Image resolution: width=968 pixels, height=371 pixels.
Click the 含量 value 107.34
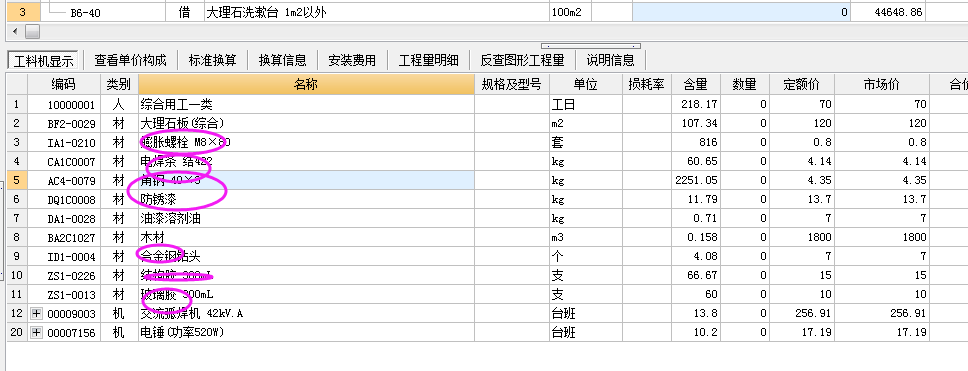pyautogui.click(x=695, y=123)
